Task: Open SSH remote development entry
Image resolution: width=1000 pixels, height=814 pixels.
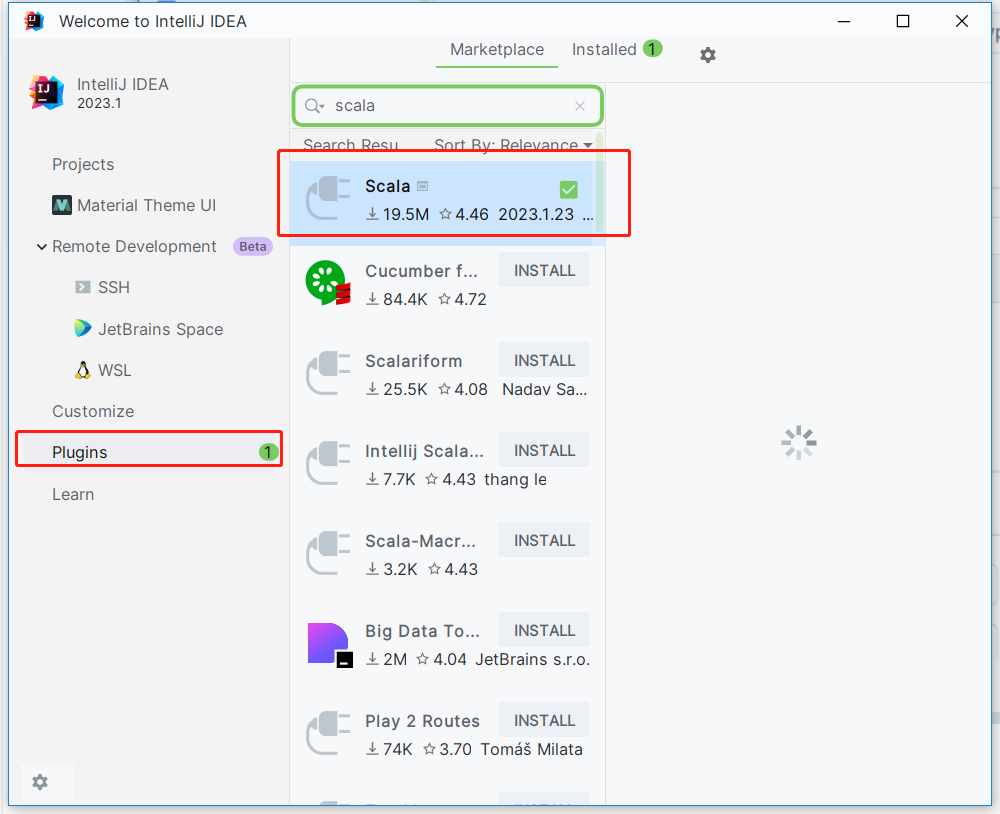Action: click(x=102, y=287)
